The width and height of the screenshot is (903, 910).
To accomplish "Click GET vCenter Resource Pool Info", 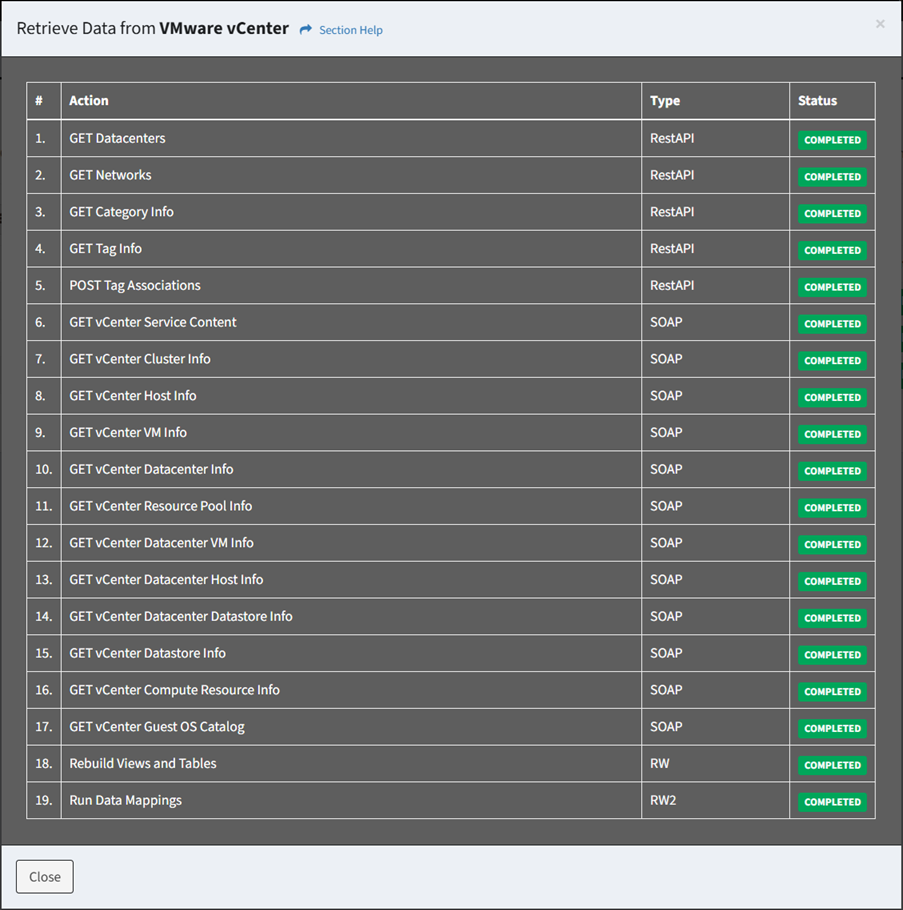I will click(x=161, y=505).
